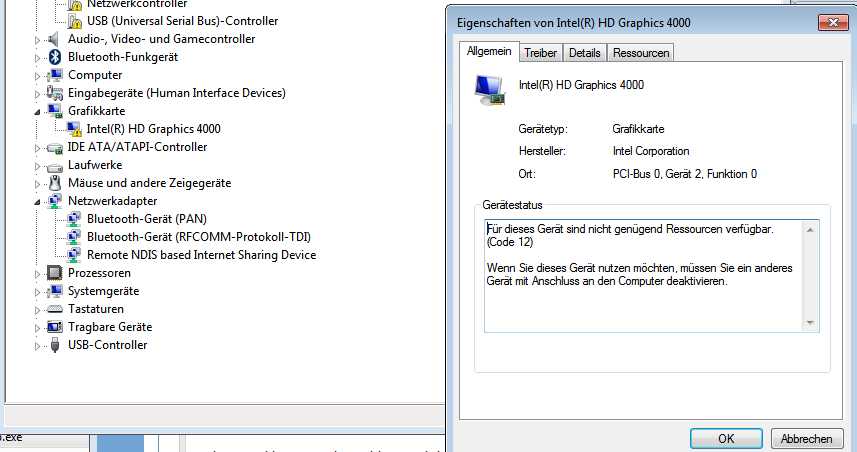The height and width of the screenshot is (452, 857).
Task: Collapse the Netzwerkadapter node
Action: (37, 202)
